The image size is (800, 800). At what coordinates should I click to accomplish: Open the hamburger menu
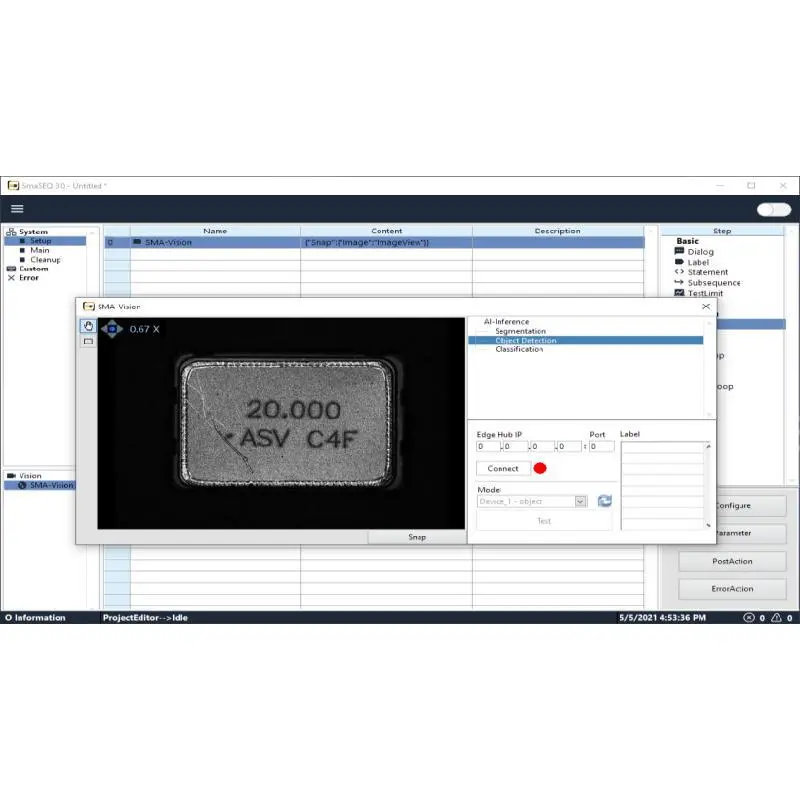17,209
